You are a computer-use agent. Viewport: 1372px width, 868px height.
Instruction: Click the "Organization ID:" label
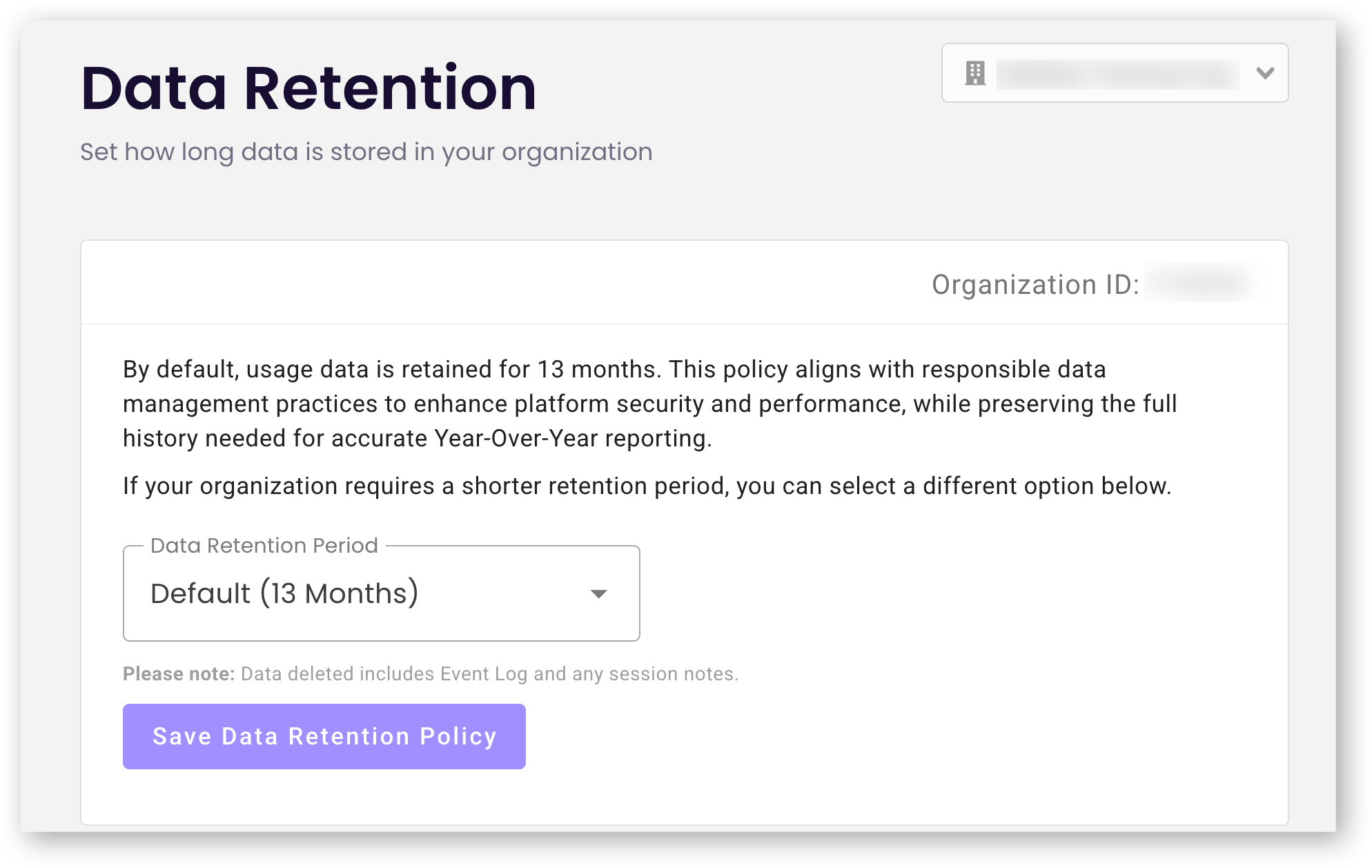point(1035,284)
